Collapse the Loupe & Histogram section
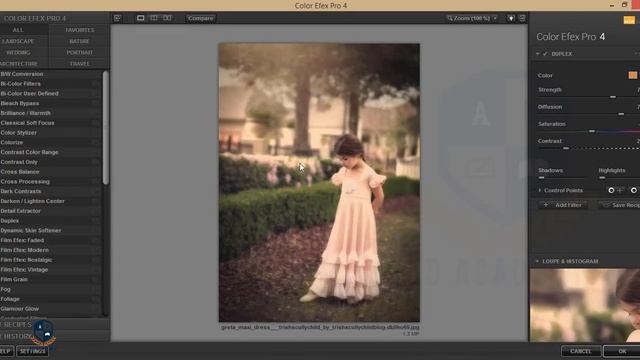640x360 pixels. pyautogui.click(x=537, y=261)
